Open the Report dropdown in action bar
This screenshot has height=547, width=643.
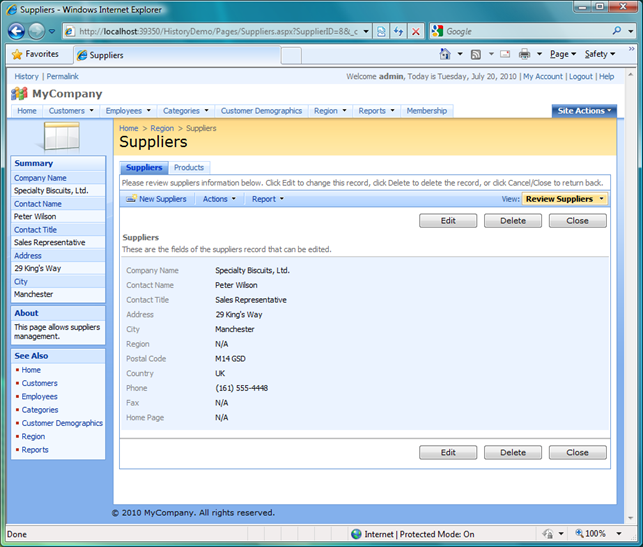point(267,199)
